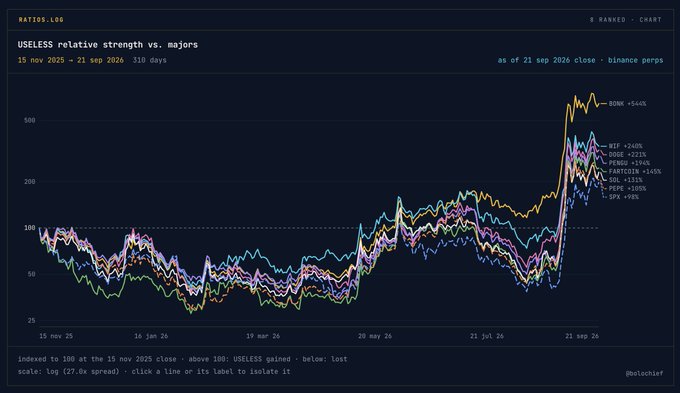Isolate the BONK +544% line label
The width and height of the screenshot is (680, 393).
click(x=627, y=104)
